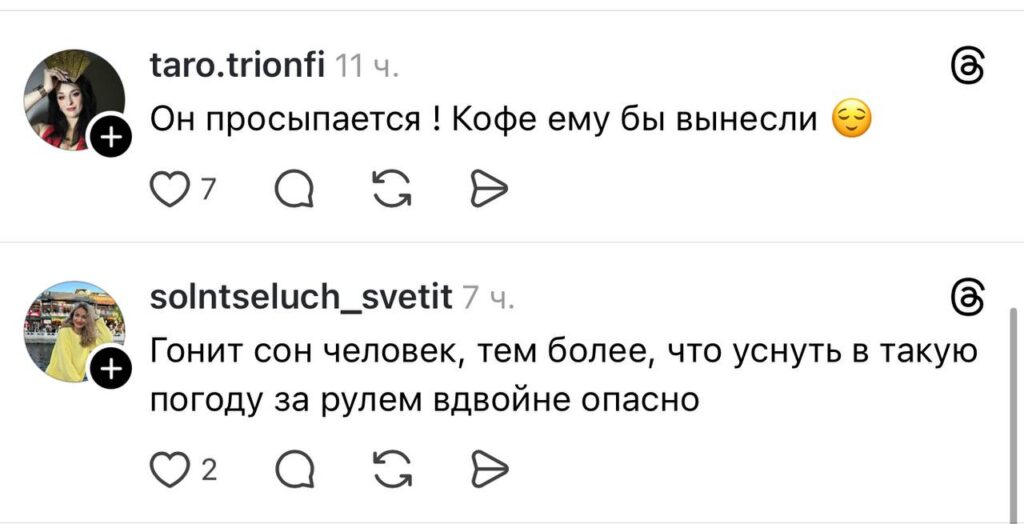The width and height of the screenshot is (1024, 524).
Task: Open the 11 ч. timestamp on first comment
Action: pos(367,67)
